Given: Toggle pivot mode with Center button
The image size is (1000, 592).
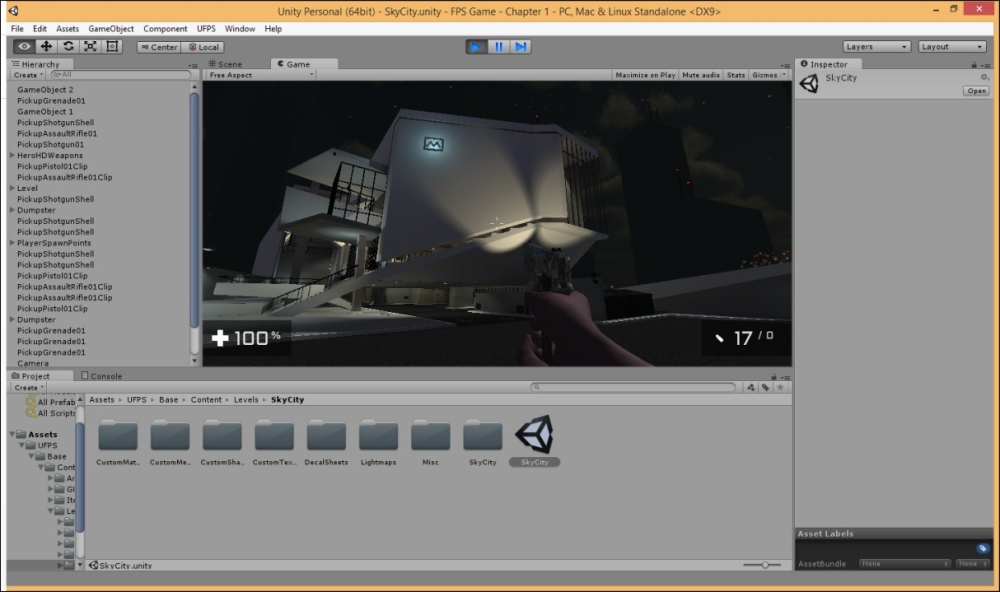Looking at the screenshot, I should [x=159, y=47].
